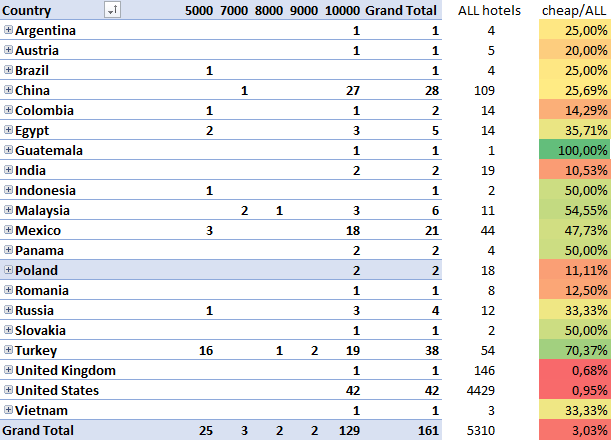613x442 pixels.
Task: Expand the United Kingdom row
Action: (x=8, y=369)
